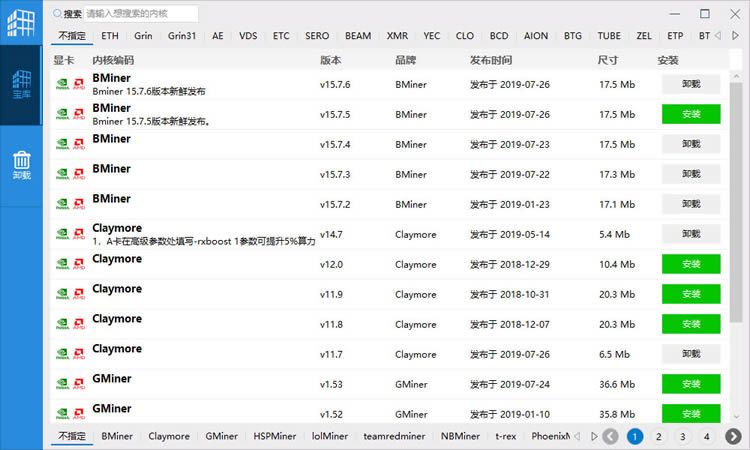Click AMD icon in GMiner v1.53 row
Viewport: 750px width, 450px height.
[79, 384]
